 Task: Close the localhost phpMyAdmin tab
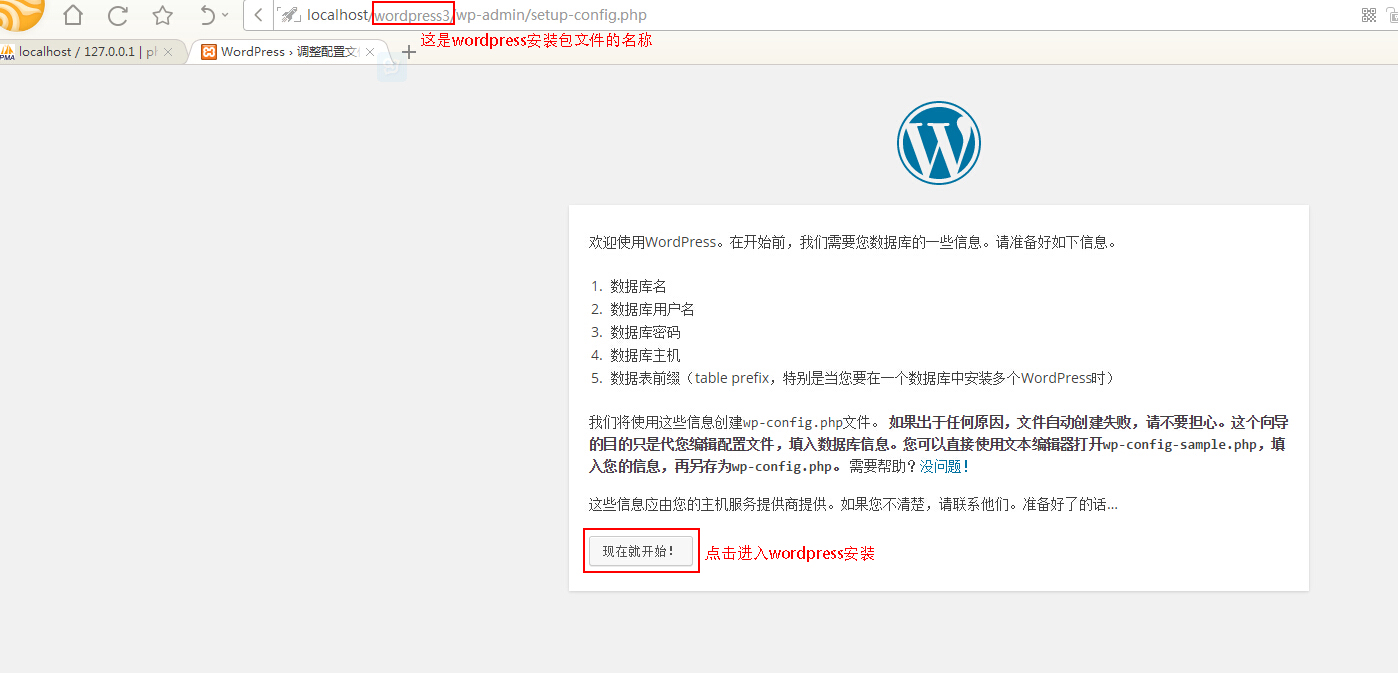[x=168, y=52]
